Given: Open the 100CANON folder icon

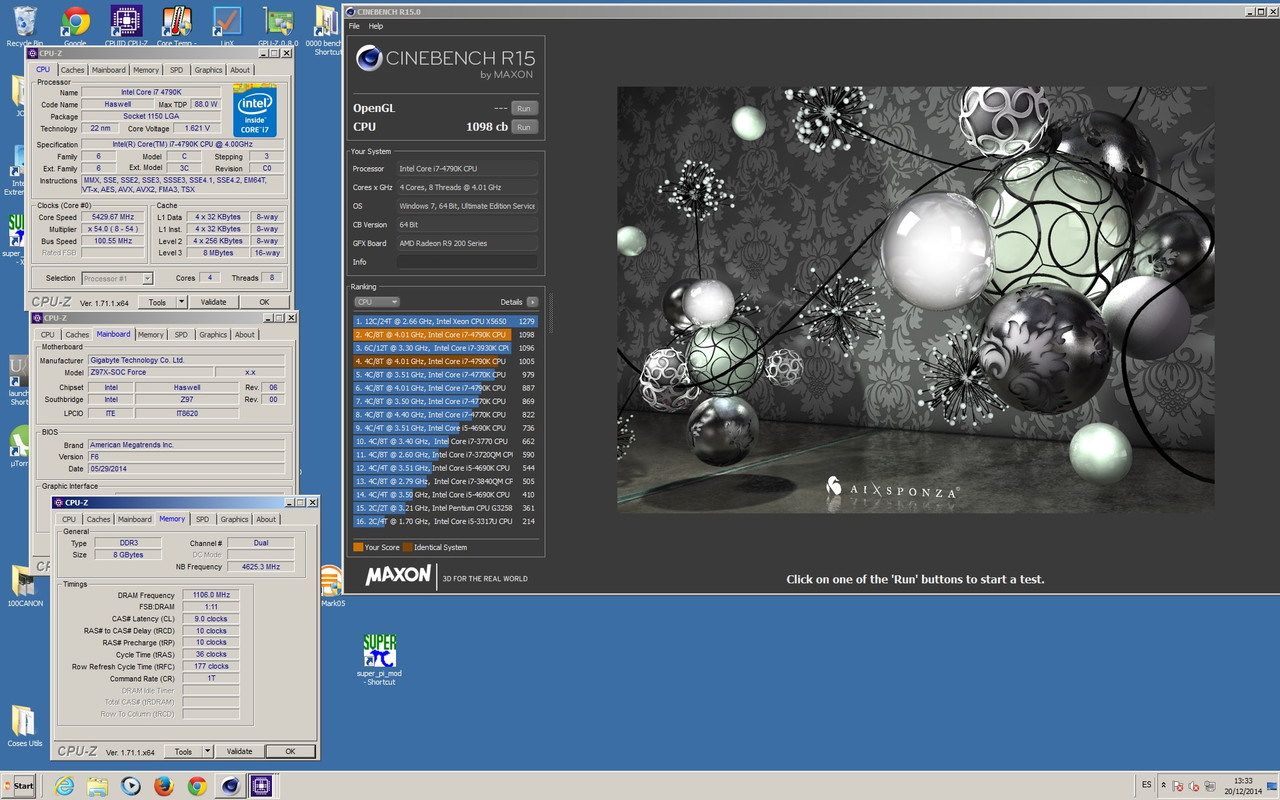Looking at the screenshot, I should click(x=25, y=586).
